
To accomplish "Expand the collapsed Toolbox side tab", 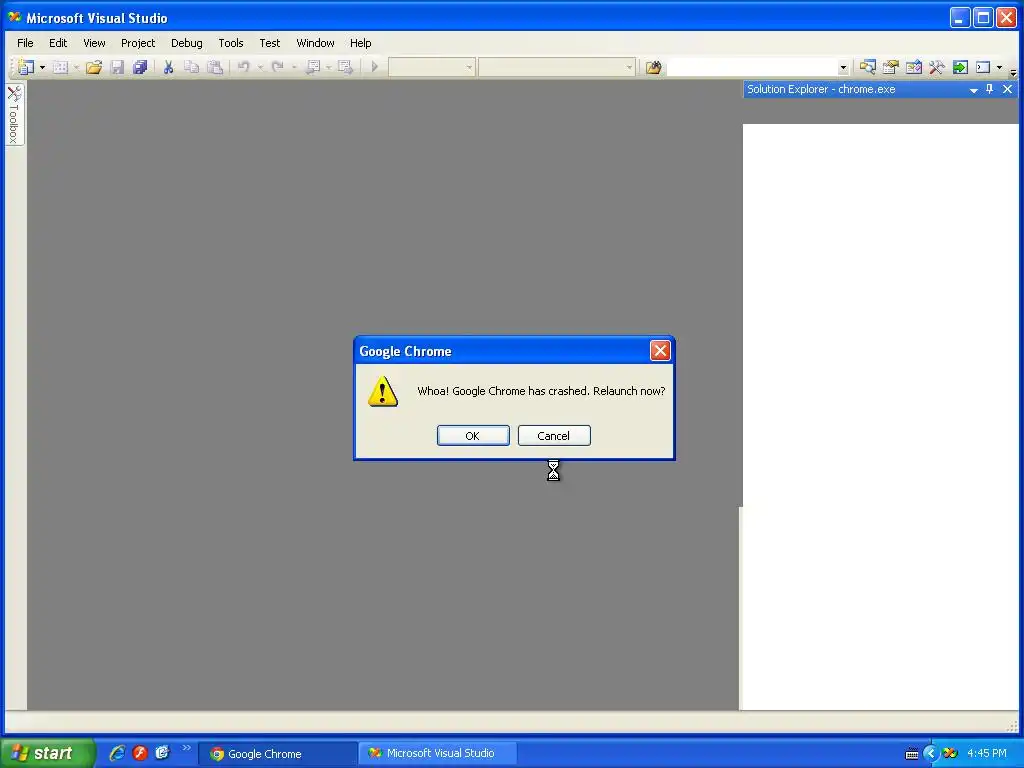I will (x=14, y=115).
